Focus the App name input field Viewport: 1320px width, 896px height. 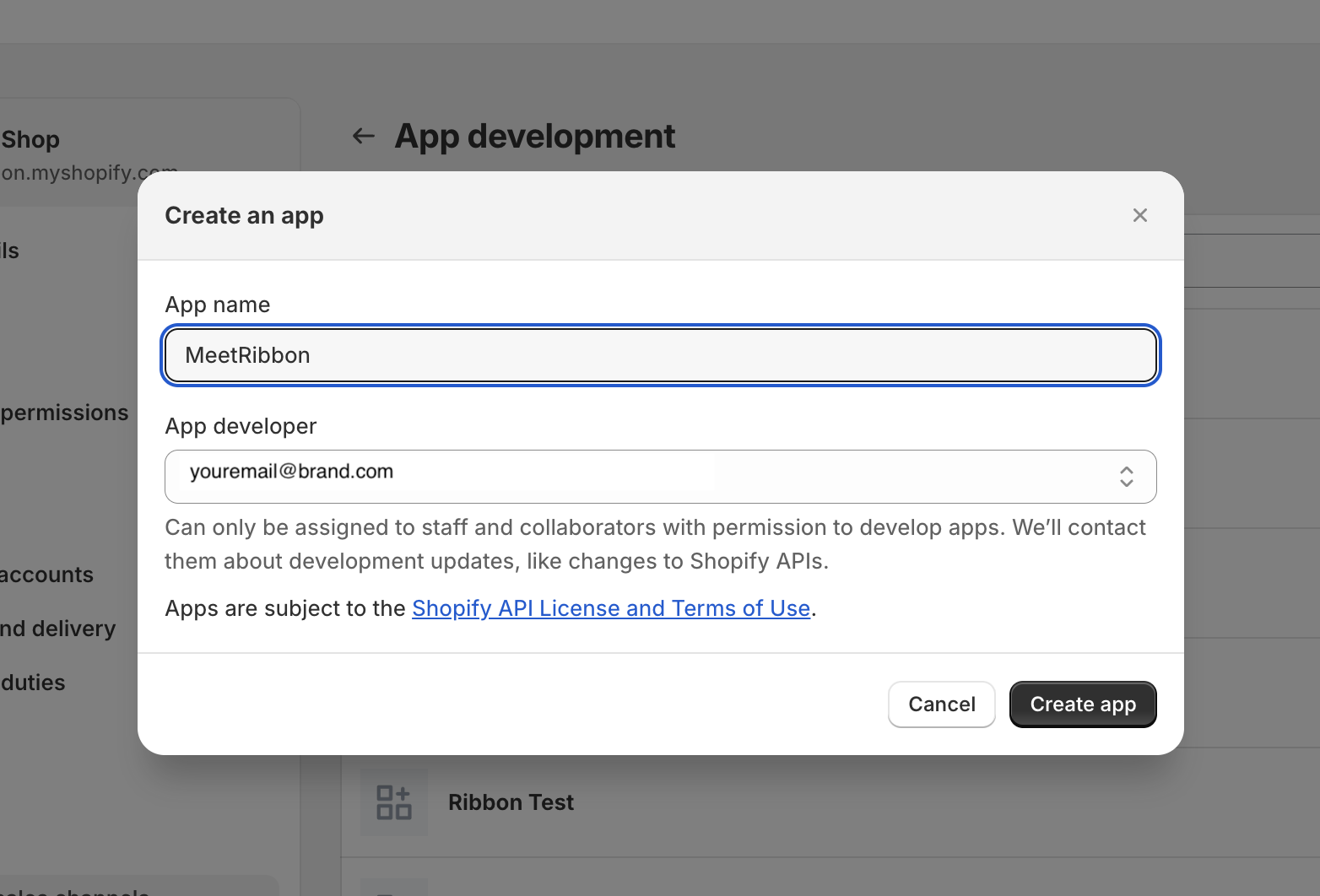tap(660, 355)
